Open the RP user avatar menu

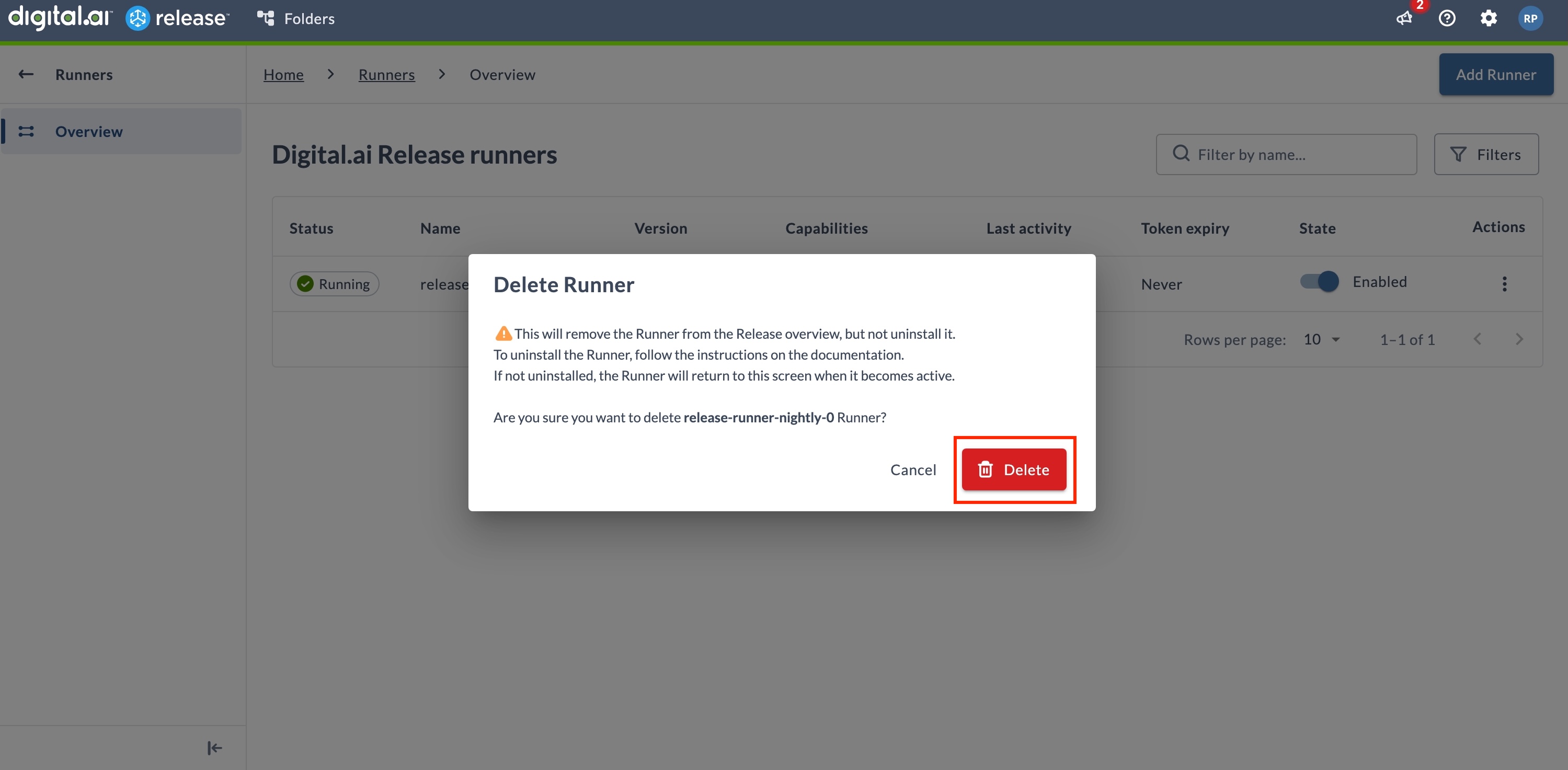pos(1530,18)
